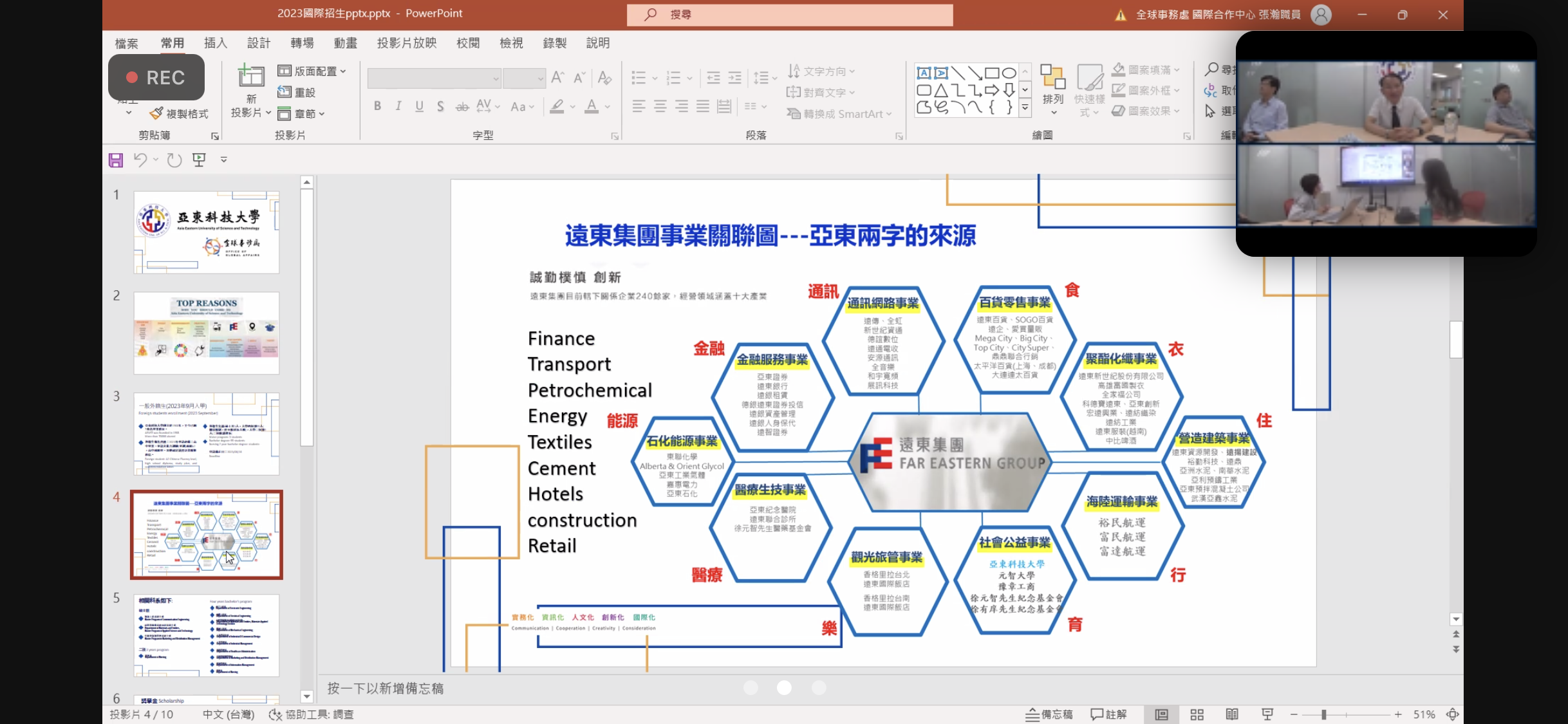Click Text Direction button
Image resolution: width=1568 pixels, height=724 pixels.
[x=821, y=71]
